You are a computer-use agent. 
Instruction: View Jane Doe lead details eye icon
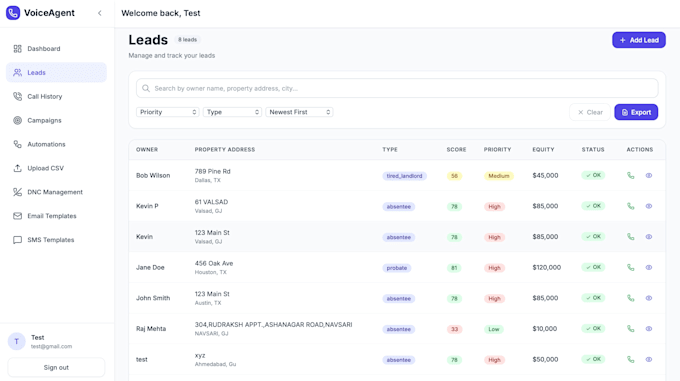[649, 267]
